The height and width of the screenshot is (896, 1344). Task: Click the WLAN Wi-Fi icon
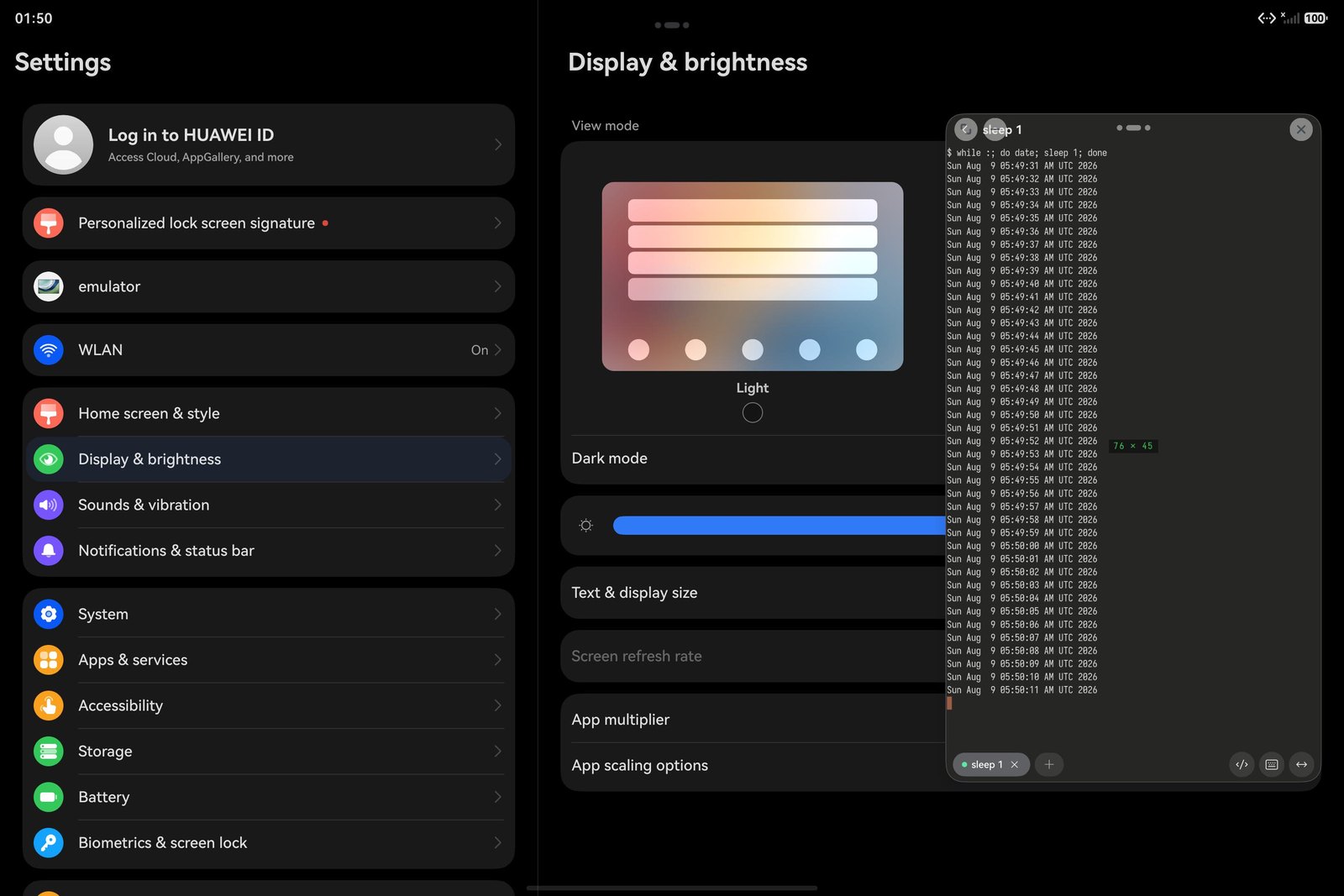click(49, 350)
